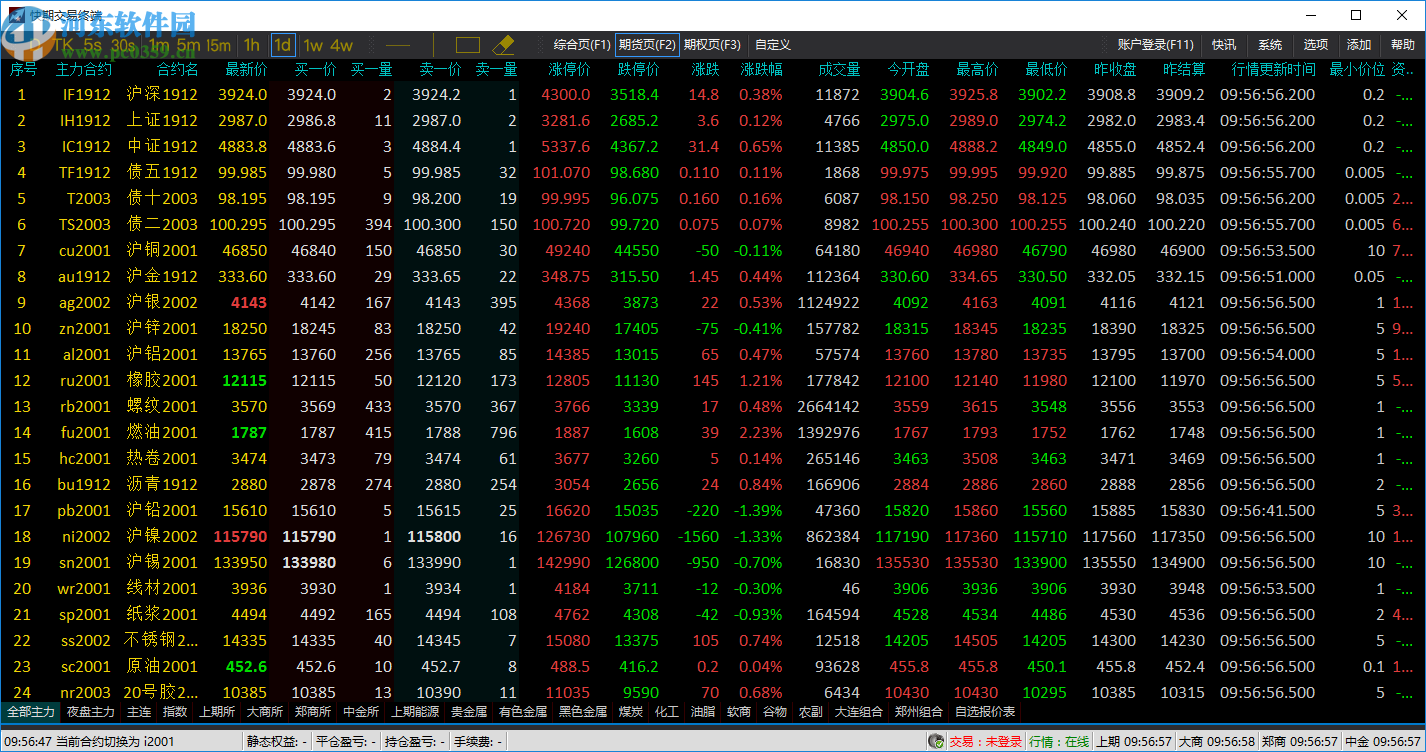
Task: Open the 大商所 exchange tab
Action: 265,712
